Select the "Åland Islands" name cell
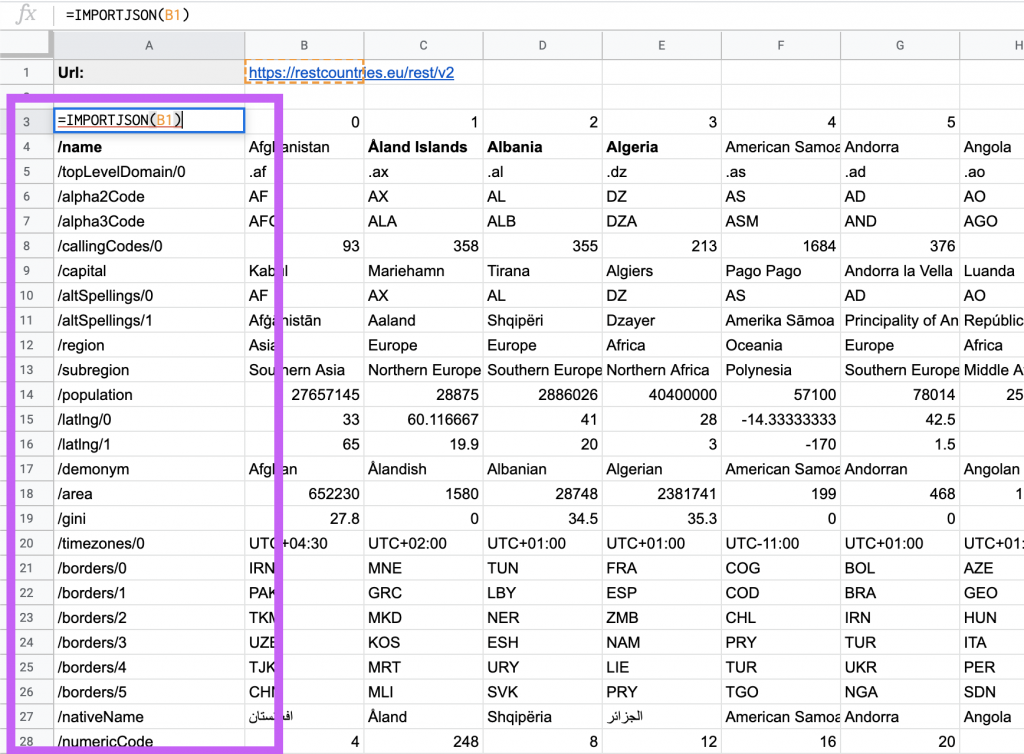This screenshot has height=754, width=1024. click(x=423, y=147)
